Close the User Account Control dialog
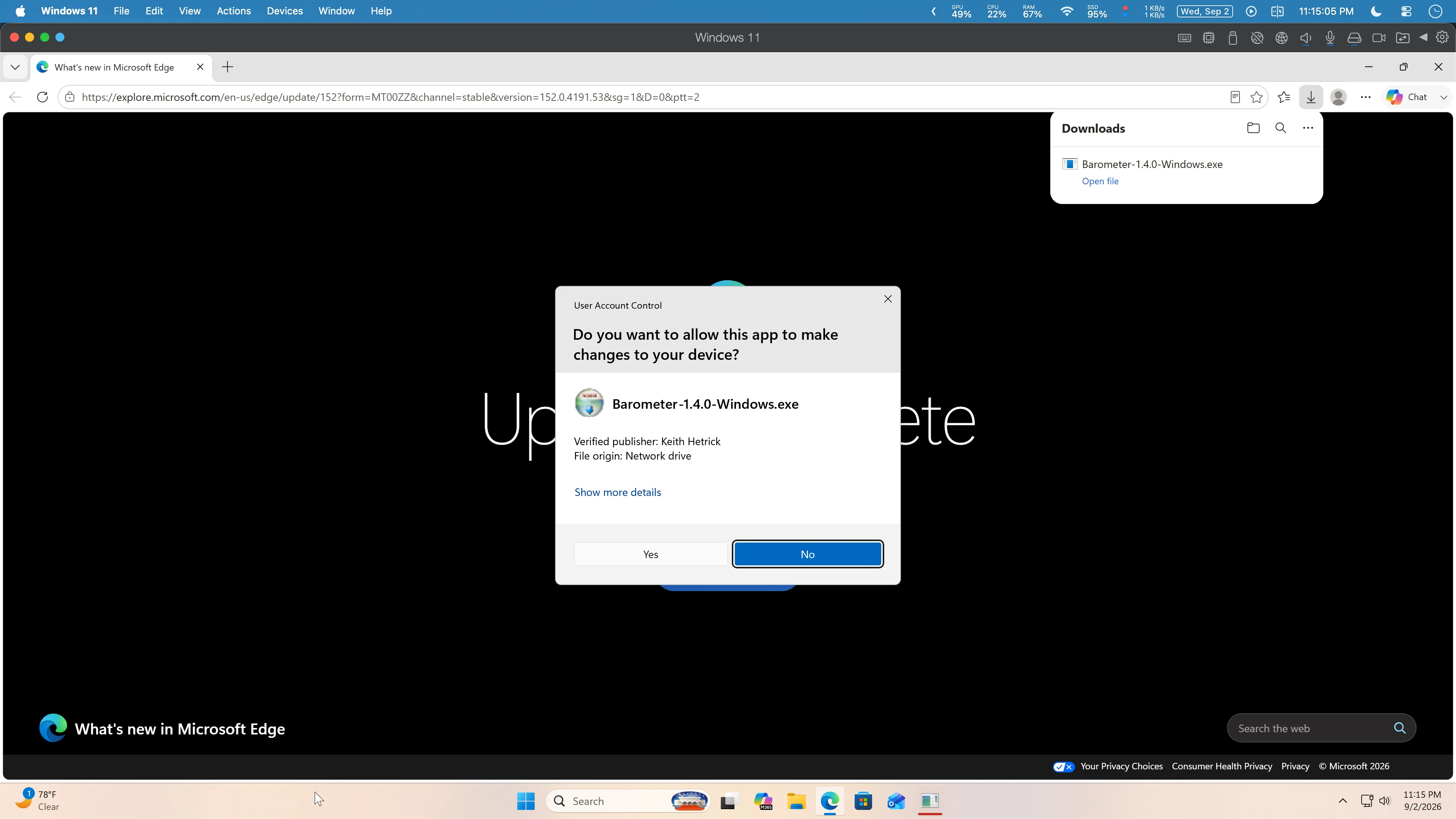 (887, 298)
